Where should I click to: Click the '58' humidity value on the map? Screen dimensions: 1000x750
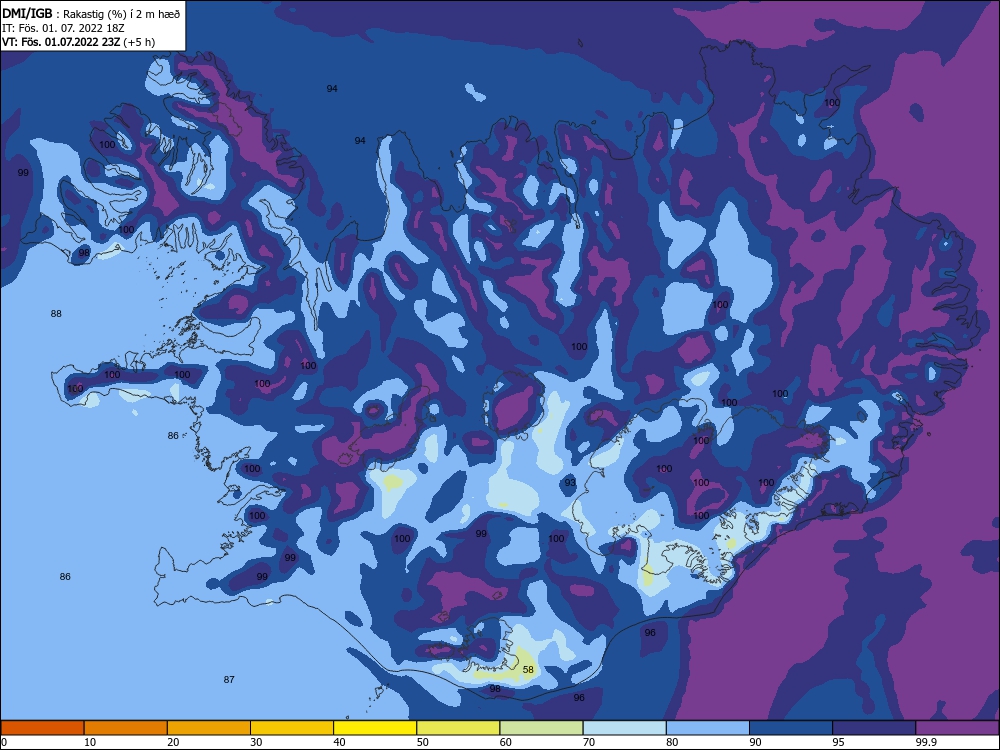[x=528, y=670]
